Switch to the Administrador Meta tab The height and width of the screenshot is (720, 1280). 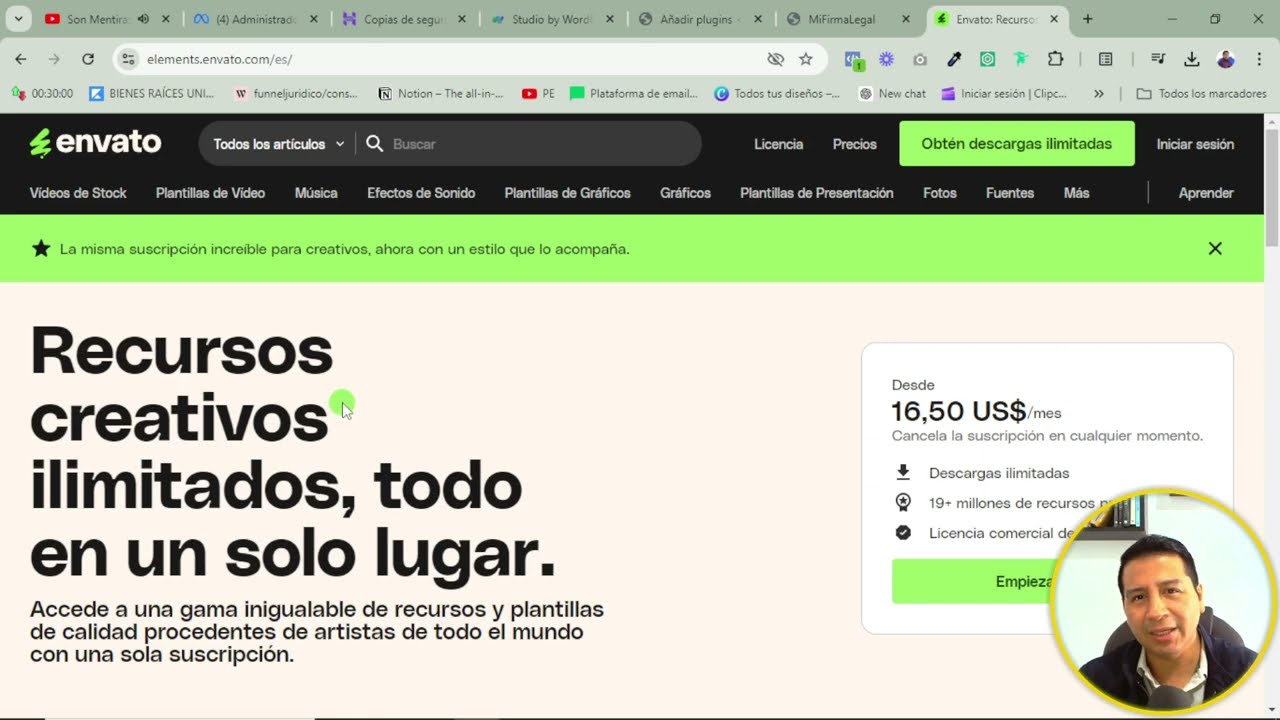[254, 19]
